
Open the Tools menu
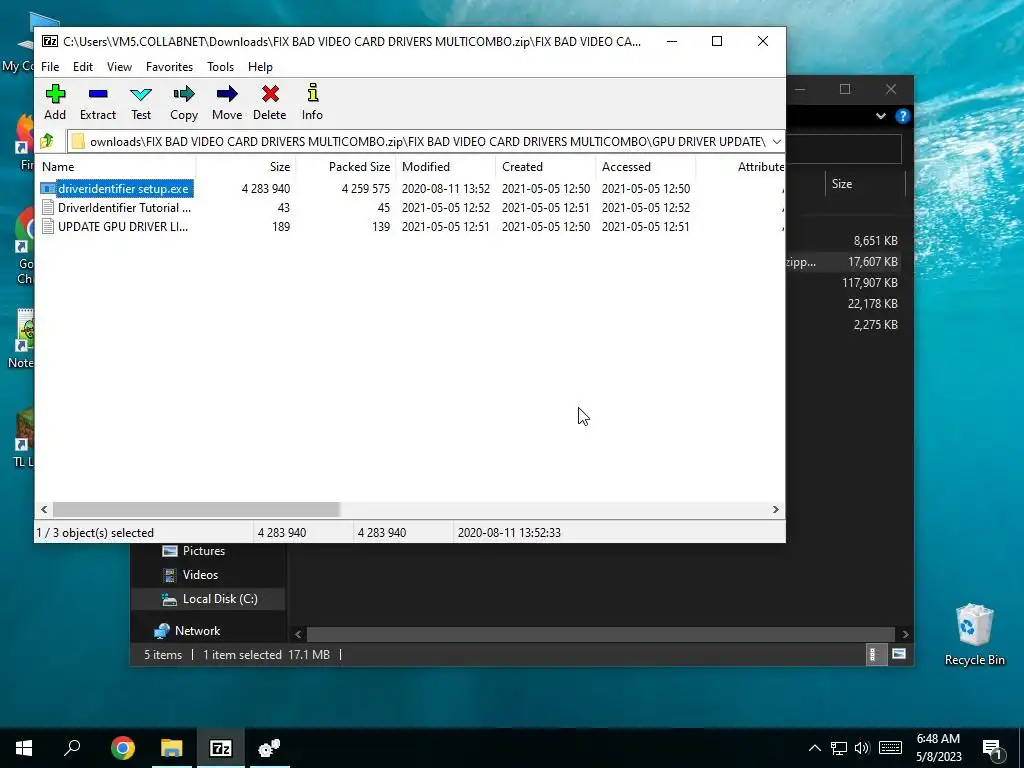(x=220, y=67)
